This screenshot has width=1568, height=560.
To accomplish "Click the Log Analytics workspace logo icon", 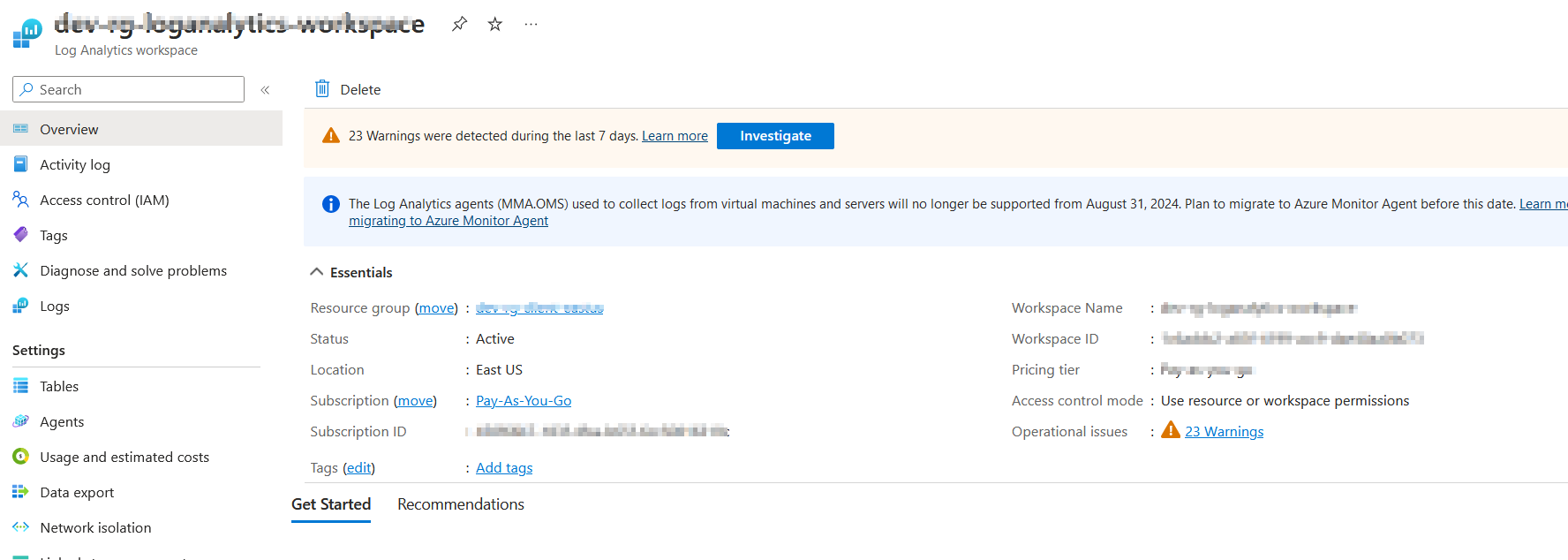I will point(27,34).
